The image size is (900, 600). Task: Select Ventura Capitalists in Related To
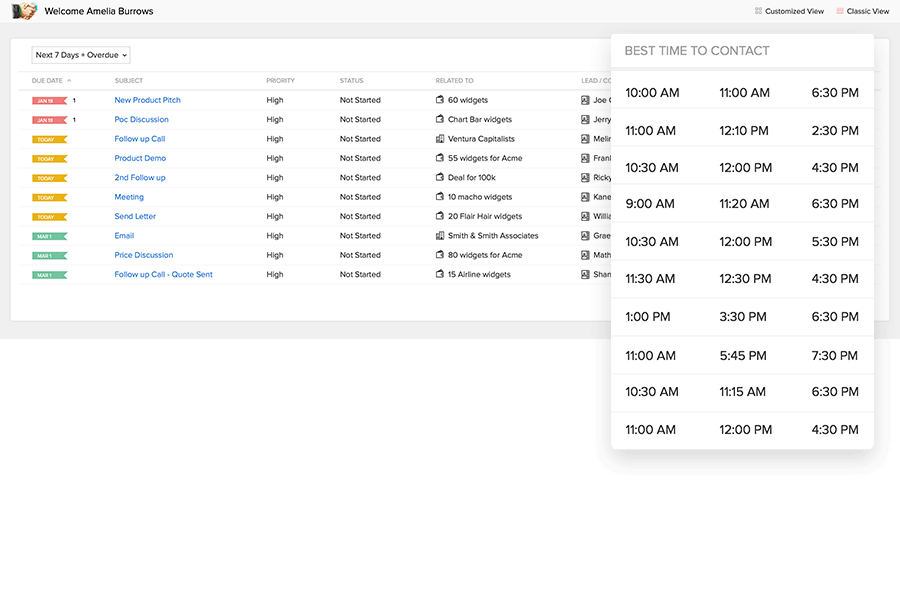coord(481,139)
